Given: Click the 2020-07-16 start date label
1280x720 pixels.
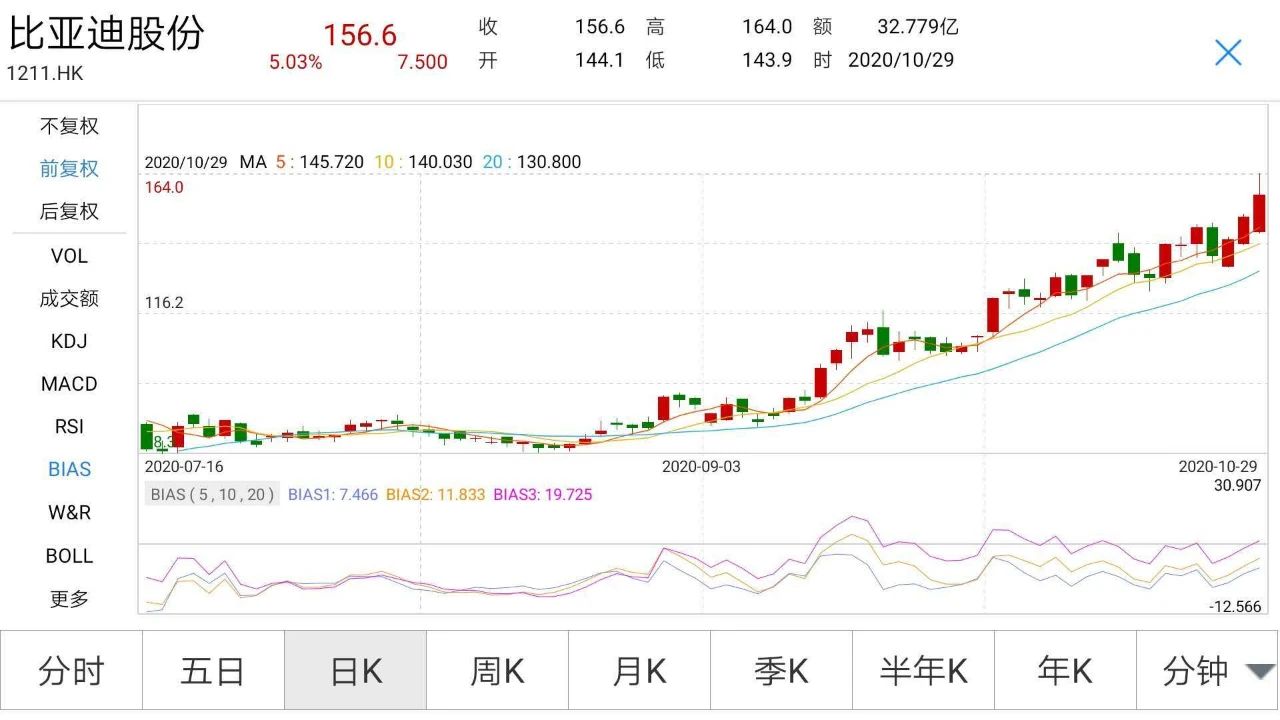Looking at the screenshot, I should click(184, 466).
